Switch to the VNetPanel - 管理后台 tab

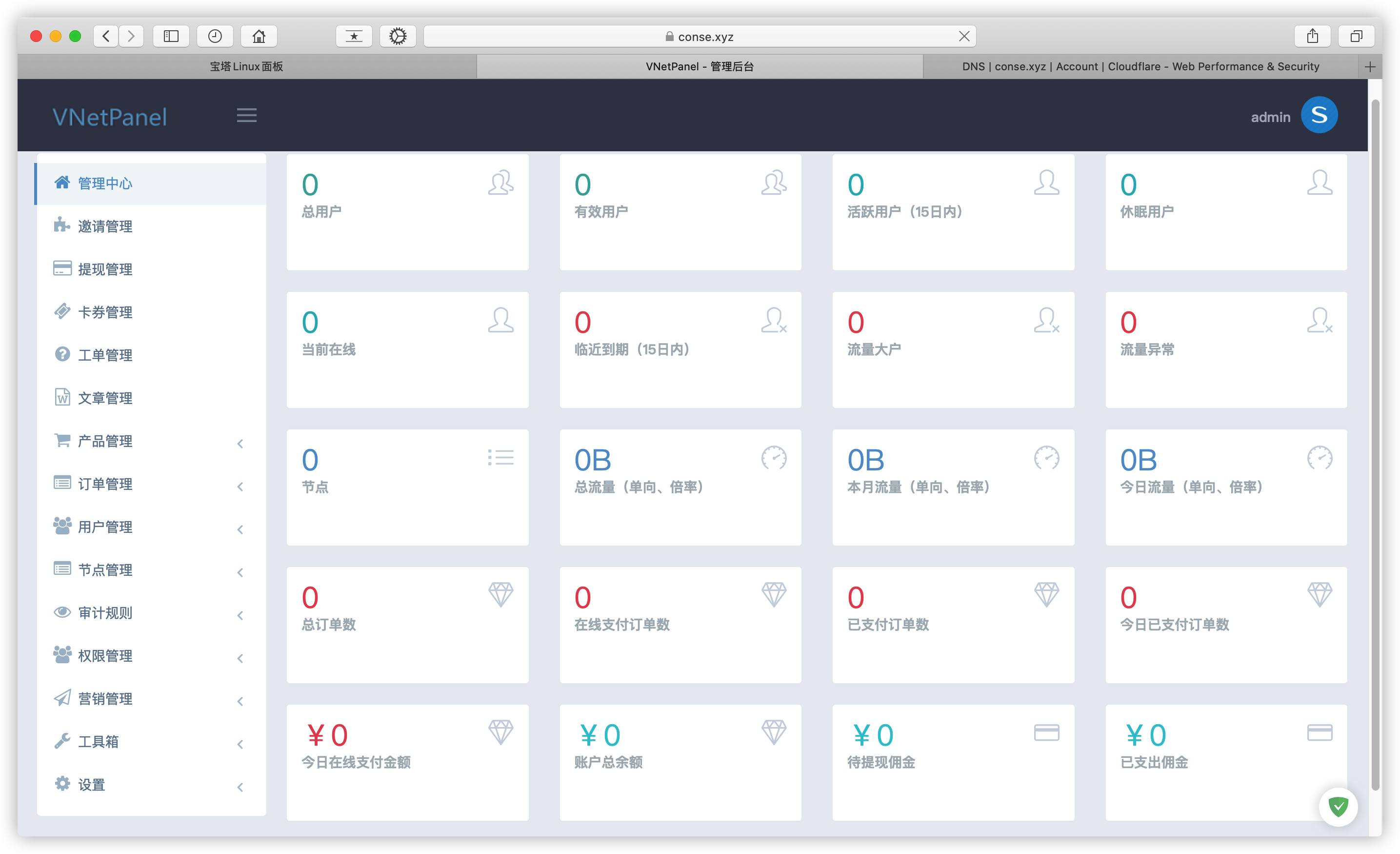(x=700, y=66)
